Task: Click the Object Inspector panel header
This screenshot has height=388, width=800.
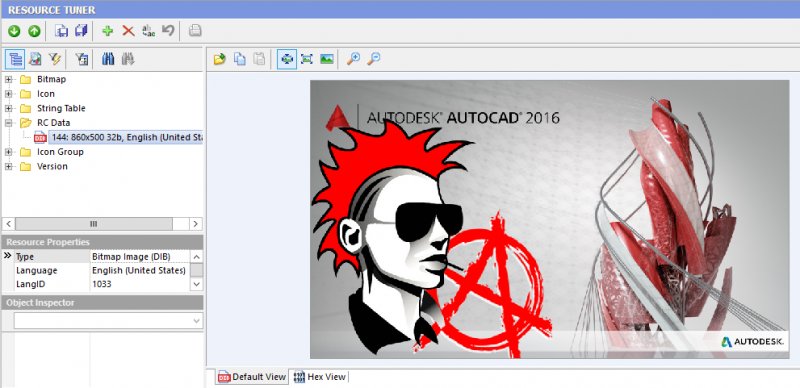Action: click(103, 303)
